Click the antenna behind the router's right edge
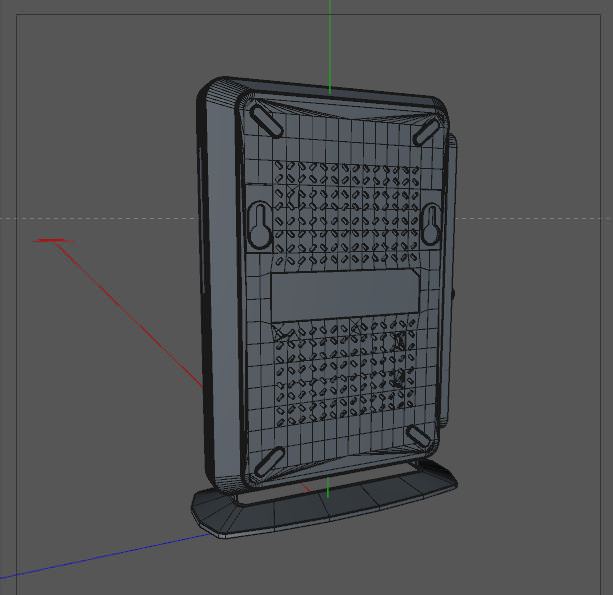 coord(450,280)
